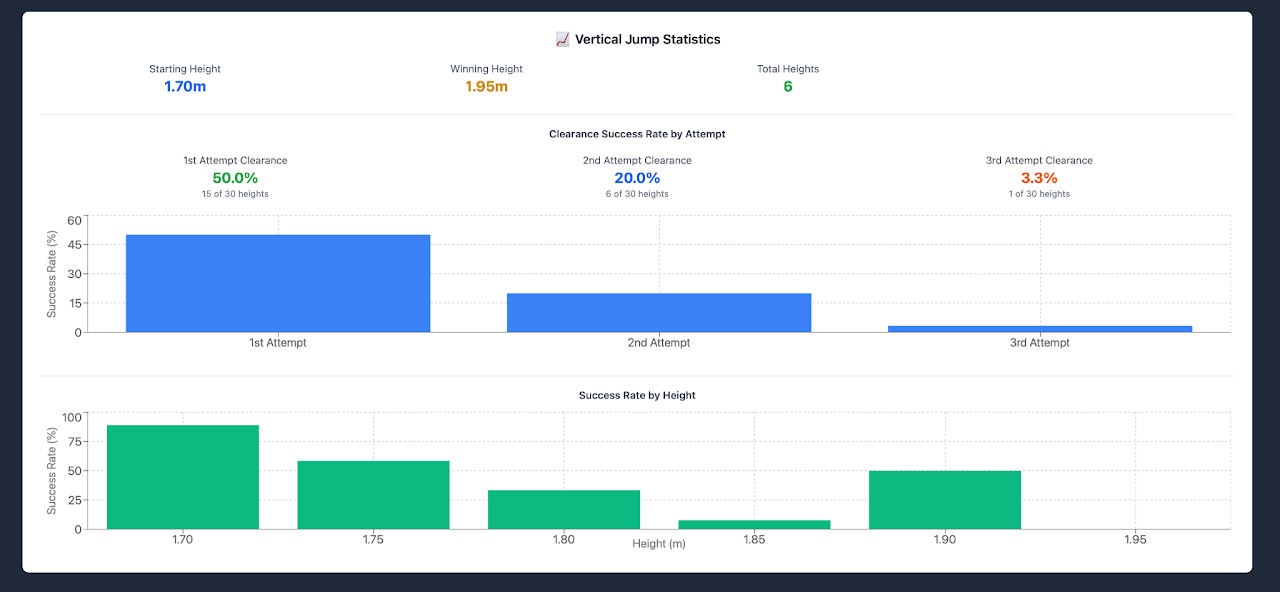Click the 1.70m Starting Height value
Viewport: 1280px width, 592px height.
[185, 86]
